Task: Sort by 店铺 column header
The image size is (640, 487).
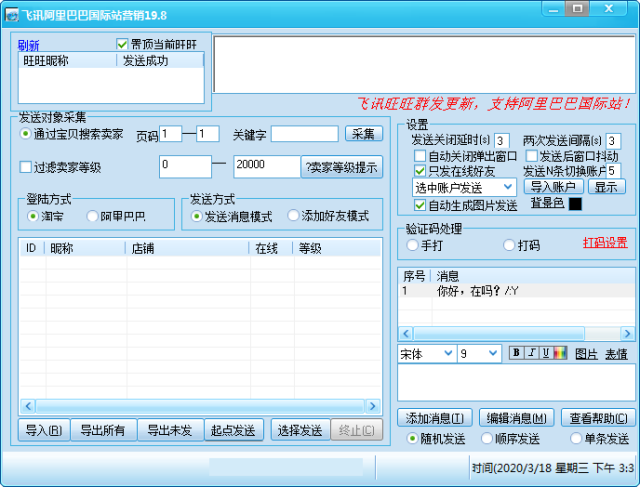Action: pos(187,248)
